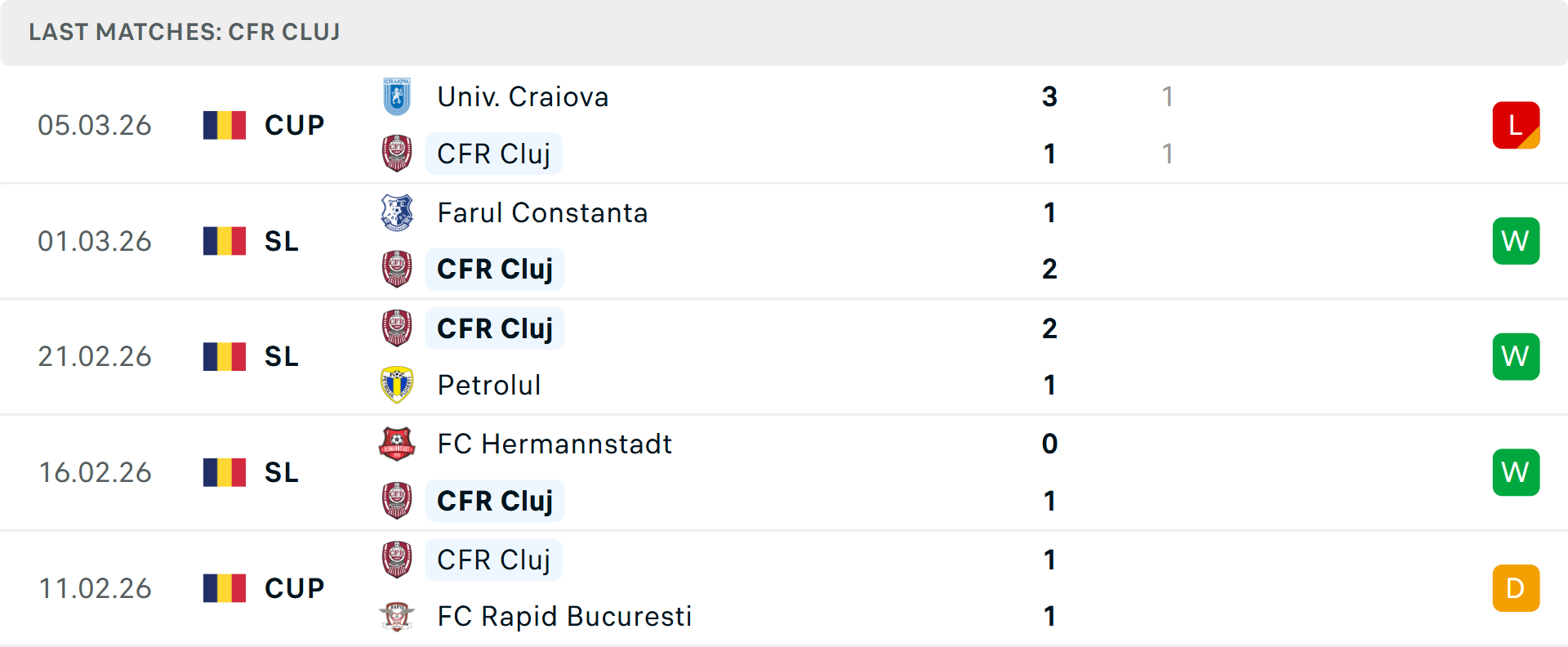This screenshot has height=647, width=1568.
Task: Click SL league label for 16.02.26 match
Action: (282, 472)
